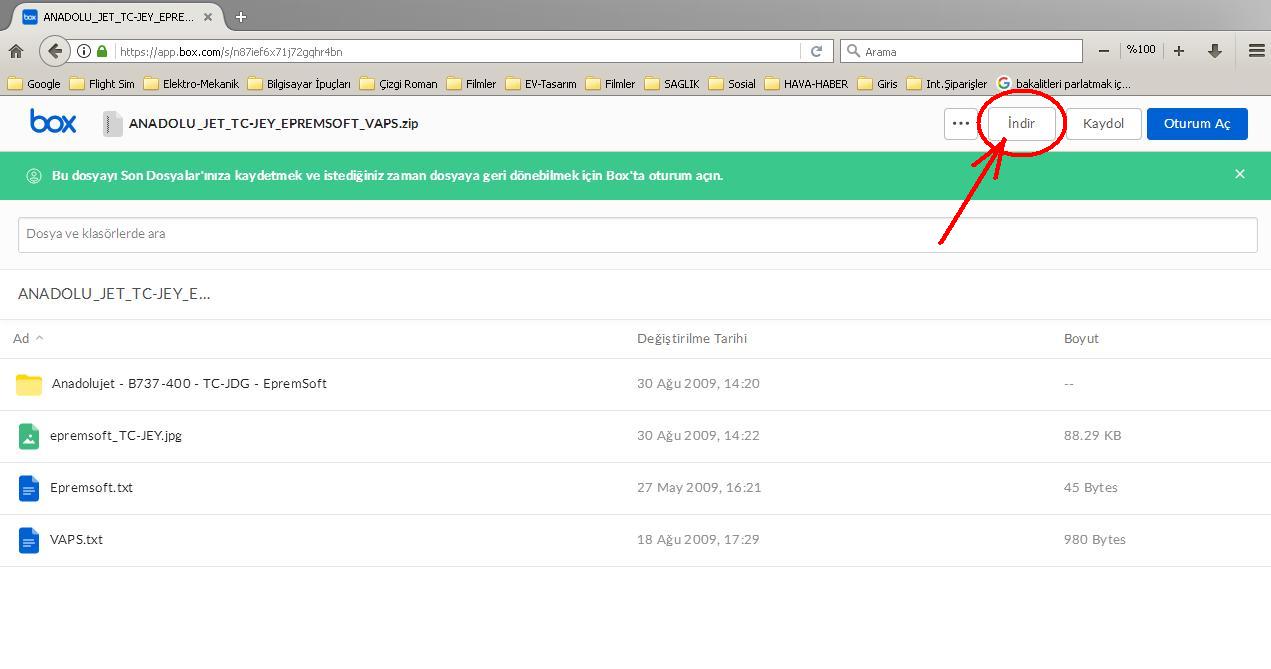Open the Epremsoft.txt document icon
Viewport: 1271px width, 669px height.
tap(29, 488)
